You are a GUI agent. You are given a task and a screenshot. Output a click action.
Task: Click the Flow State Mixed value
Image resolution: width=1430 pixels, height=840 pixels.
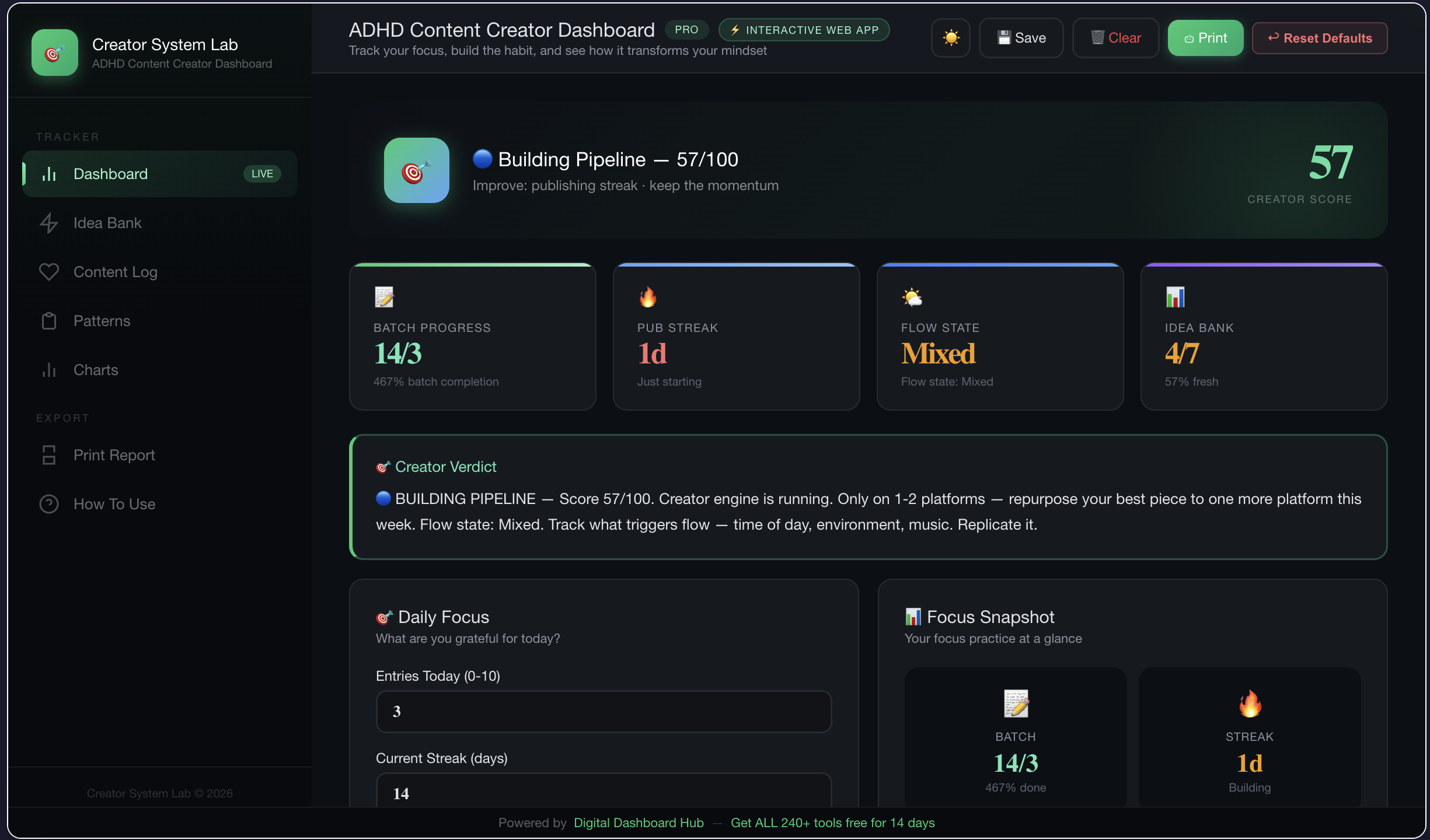938,353
